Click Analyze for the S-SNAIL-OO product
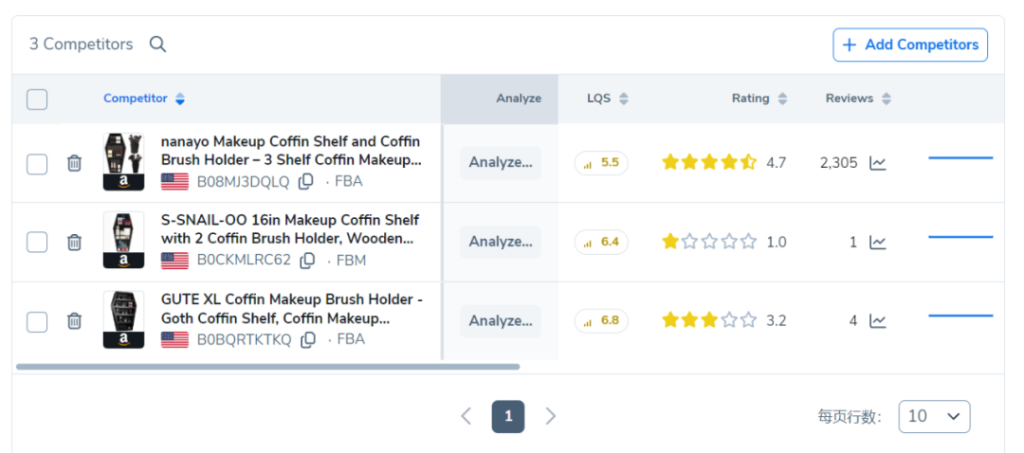This screenshot has width=1024, height=453. (x=500, y=242)
